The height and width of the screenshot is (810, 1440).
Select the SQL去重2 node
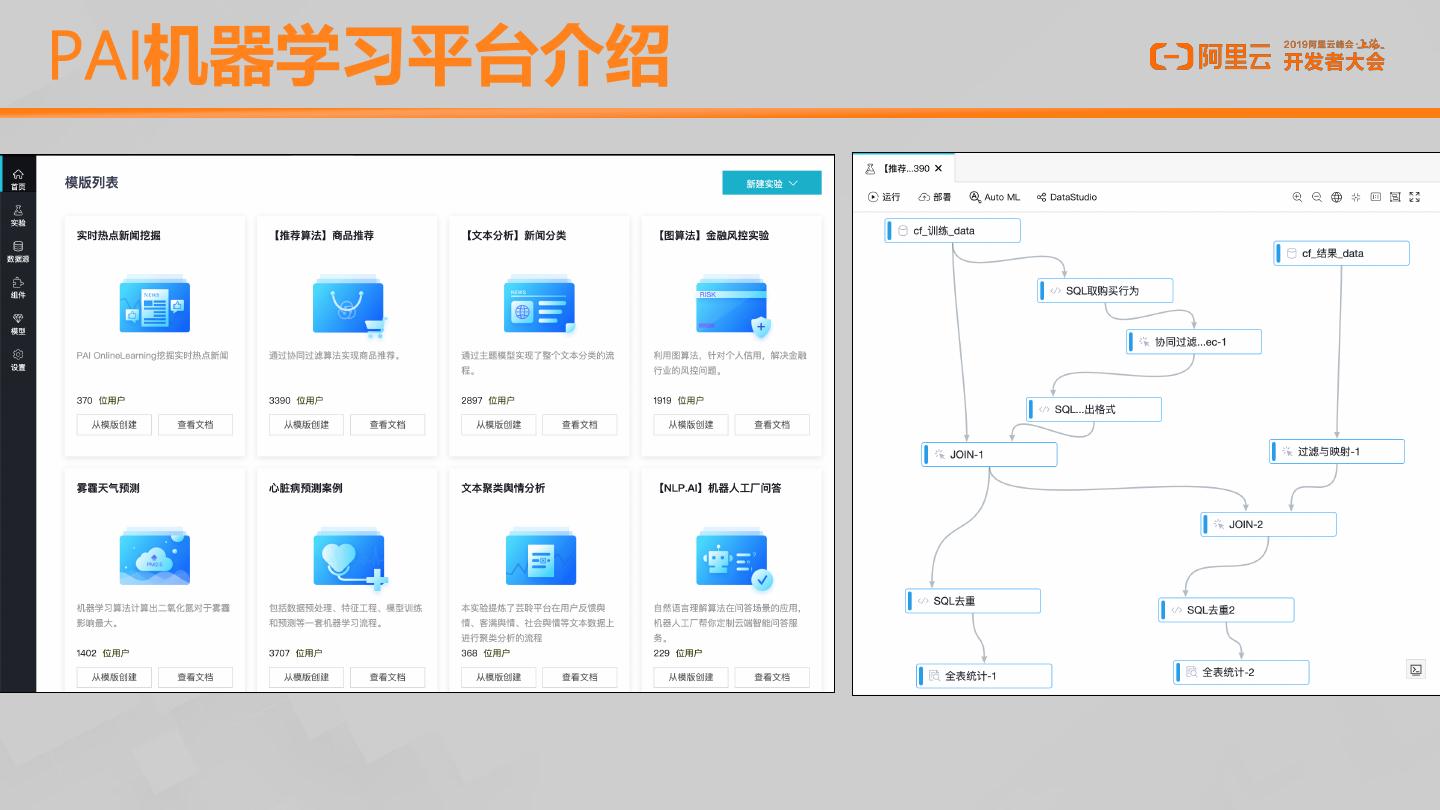1227,610
